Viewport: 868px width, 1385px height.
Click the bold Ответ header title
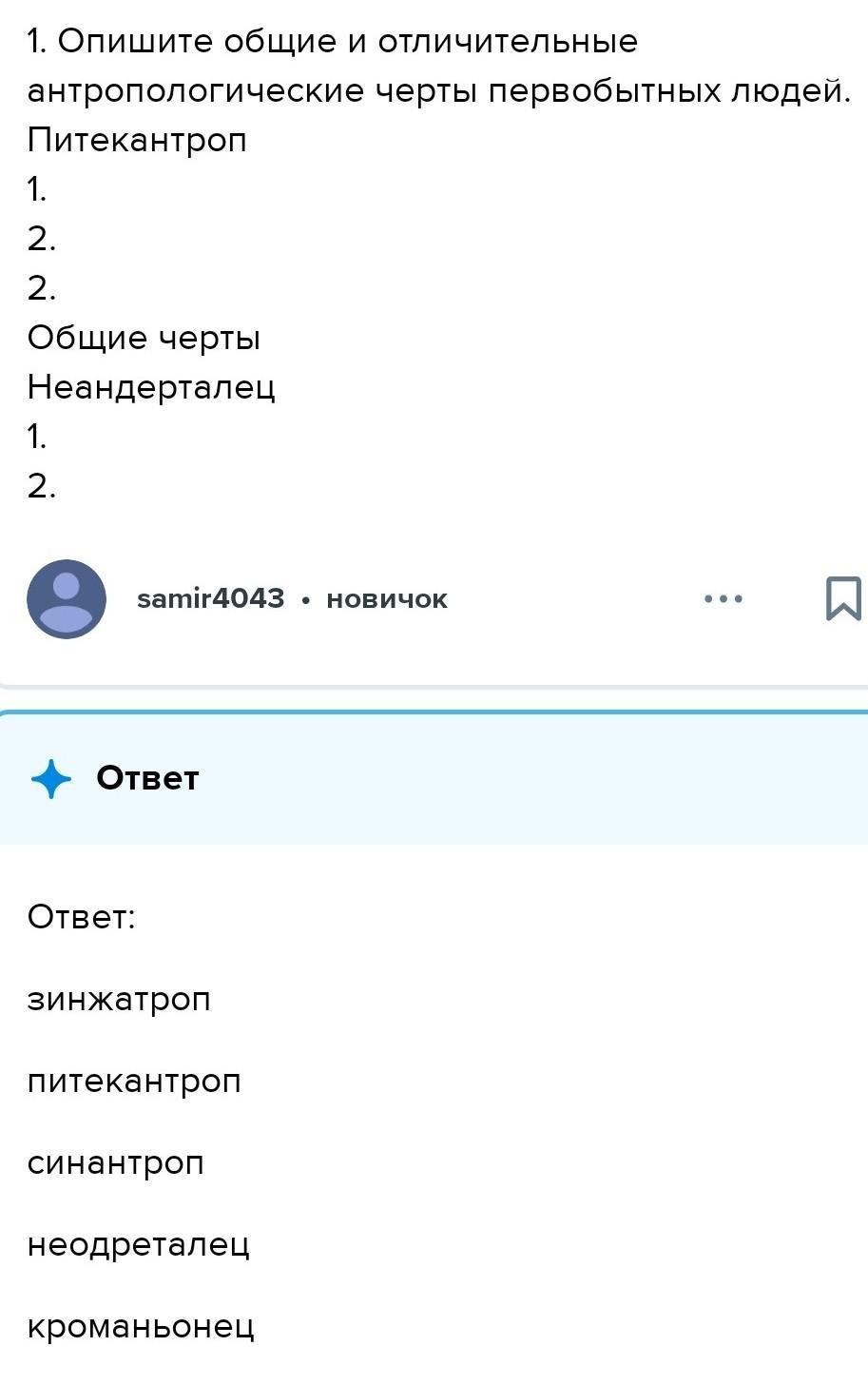[x=147, y=778]
